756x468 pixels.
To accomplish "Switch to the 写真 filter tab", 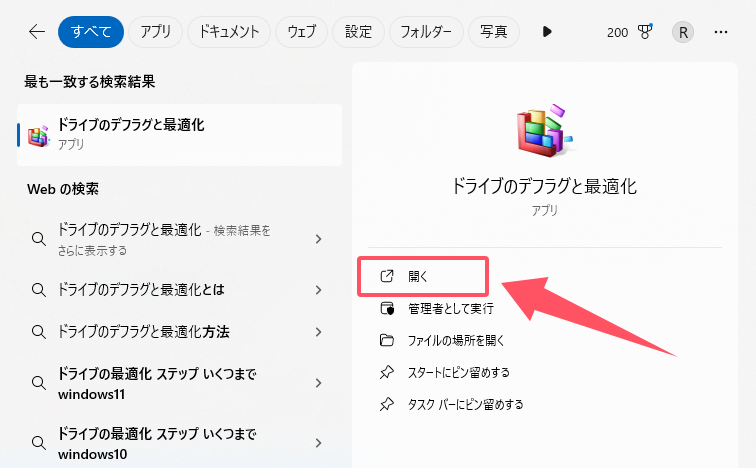I will pyautogui.click(x=494, y=32).
